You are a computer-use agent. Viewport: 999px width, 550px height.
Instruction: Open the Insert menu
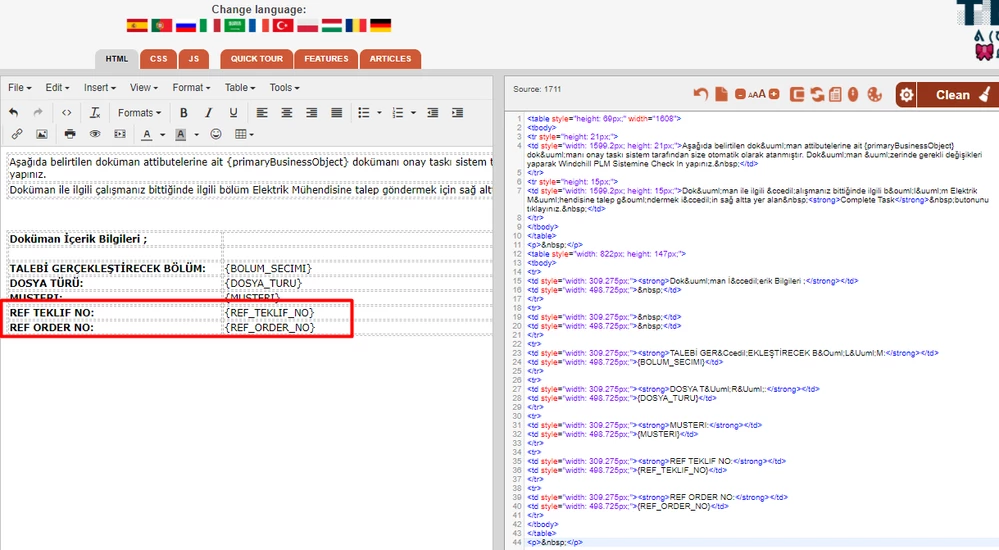point(99,87)
